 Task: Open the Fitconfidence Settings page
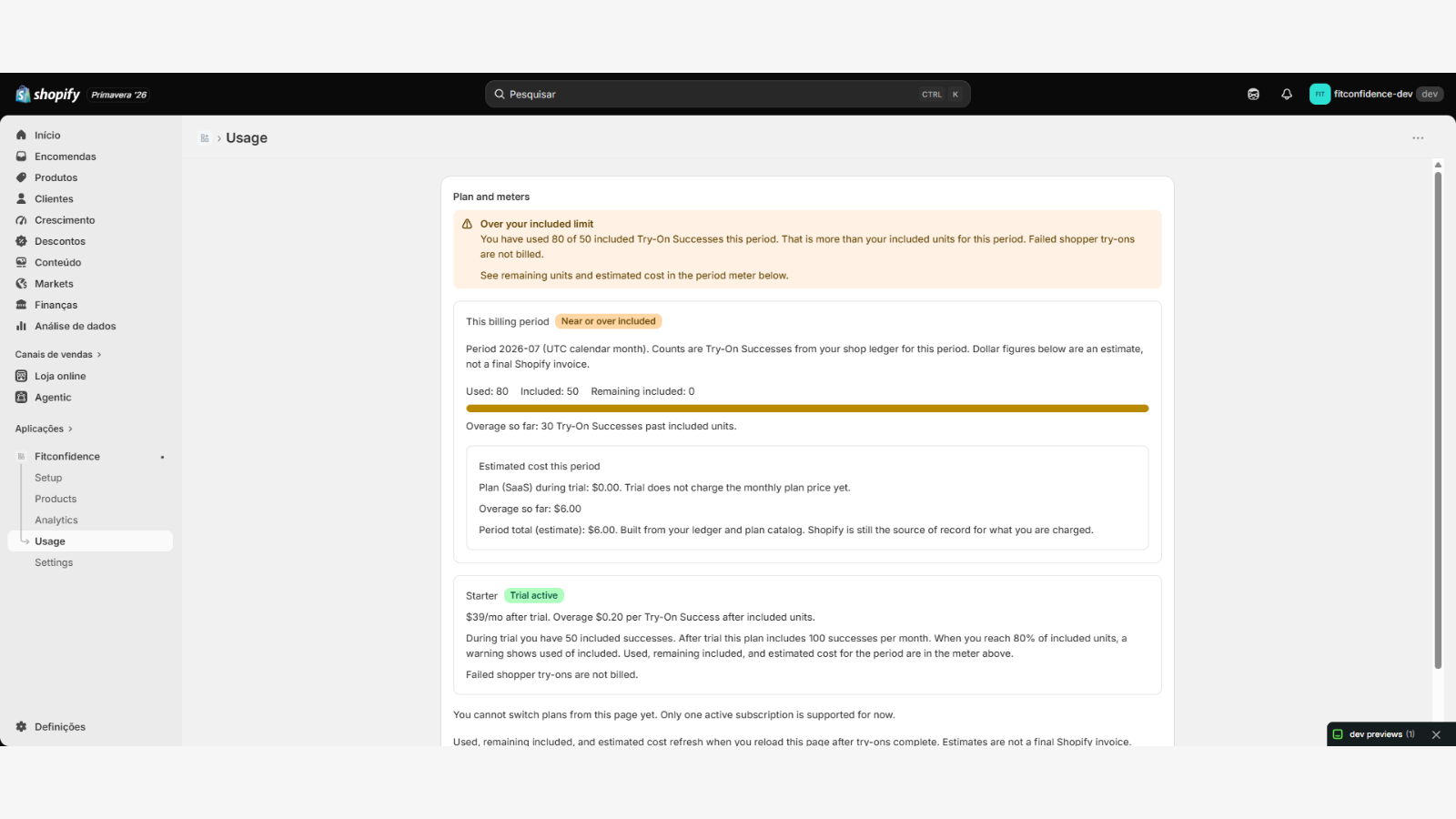coord(54,562)
